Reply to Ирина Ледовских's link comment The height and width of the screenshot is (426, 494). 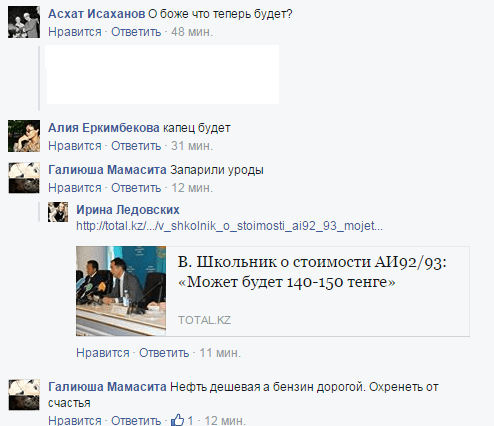[164, 353]
